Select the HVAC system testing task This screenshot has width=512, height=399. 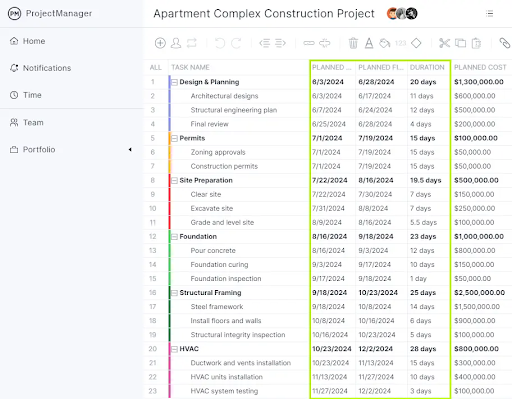pyautogui.click(x=224, y=391)
